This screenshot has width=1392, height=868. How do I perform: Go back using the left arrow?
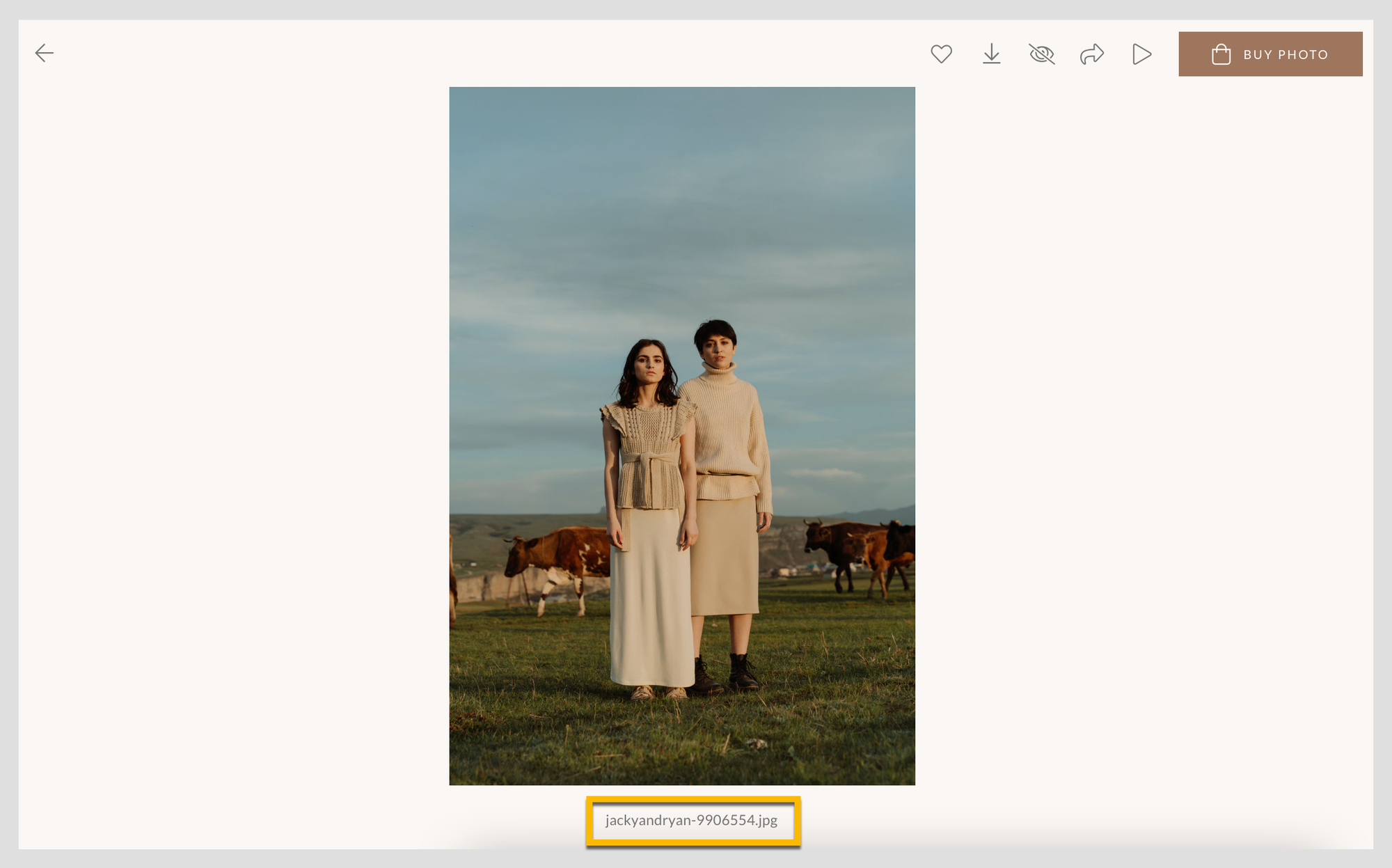click(45, 53)
